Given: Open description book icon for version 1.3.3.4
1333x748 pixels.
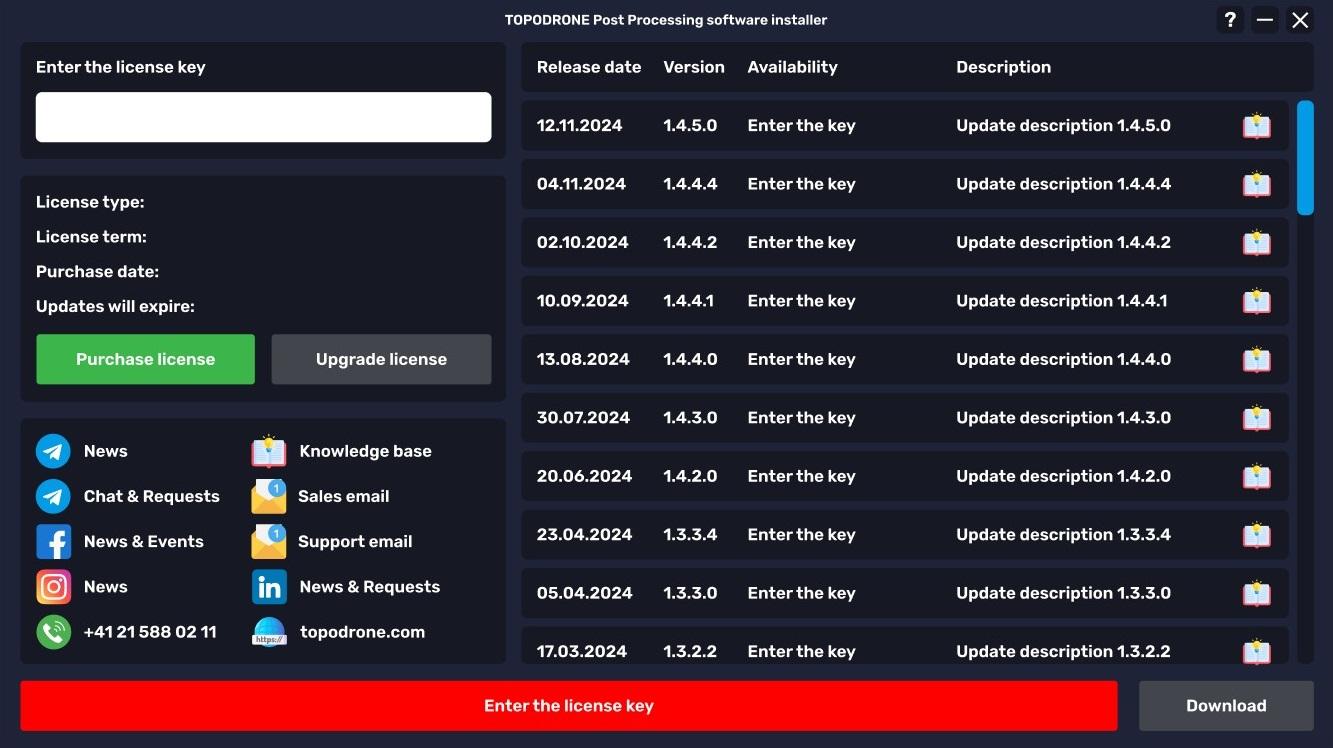Looking at the screenshot, I should [1256, 535].
